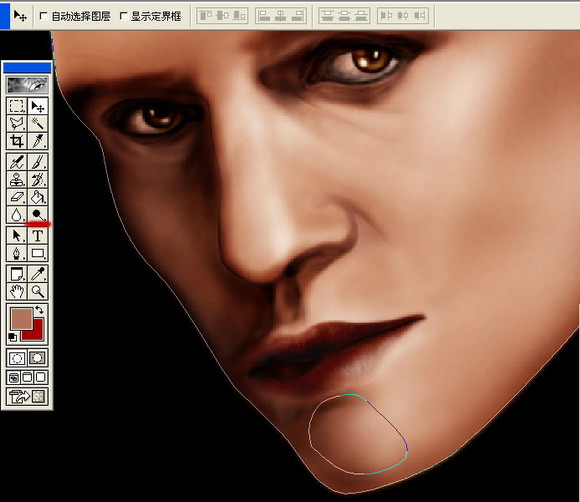Pick the Eraser tool
This screenshot has height=502, width=580.
17,197
